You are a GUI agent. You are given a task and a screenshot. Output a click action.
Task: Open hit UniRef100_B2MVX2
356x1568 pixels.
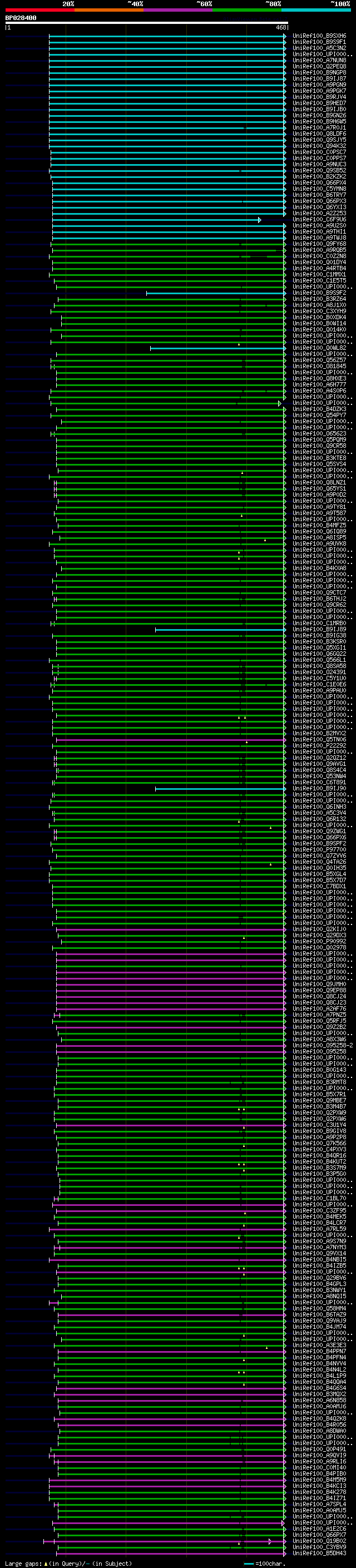pyautogui.click(x=319, y=733)
